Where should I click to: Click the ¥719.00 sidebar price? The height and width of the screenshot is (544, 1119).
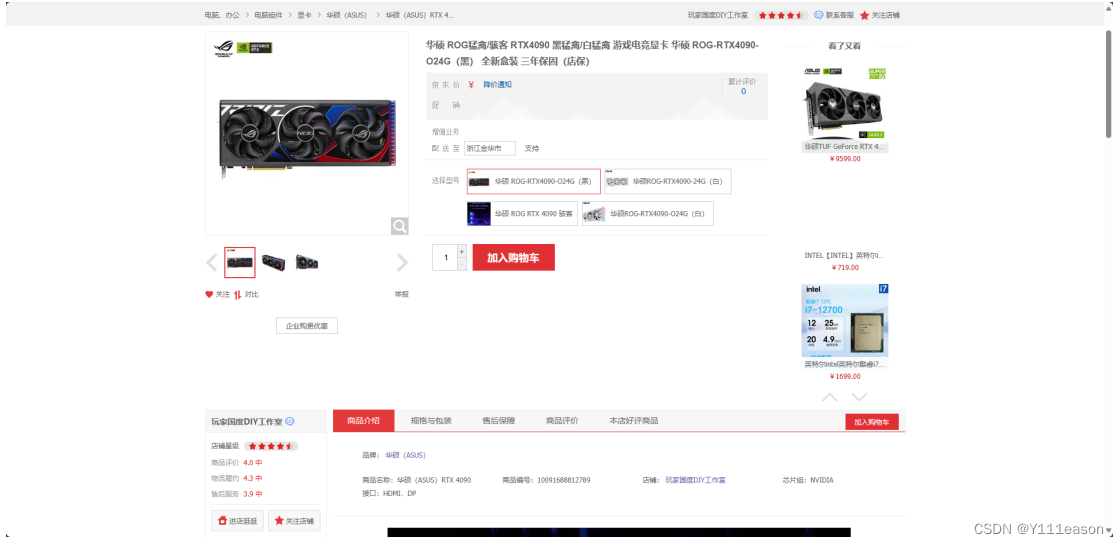845,268
